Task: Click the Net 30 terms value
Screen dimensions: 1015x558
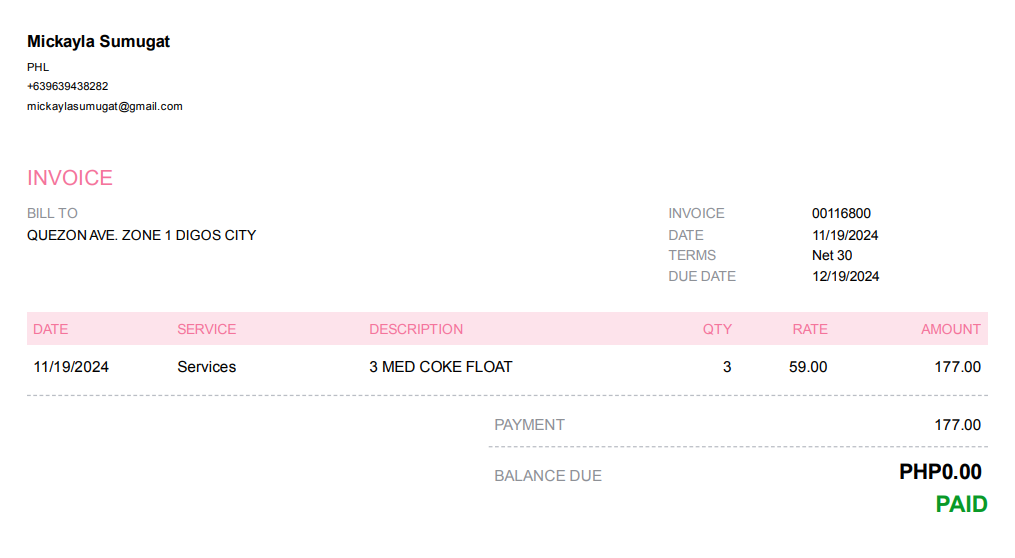Action: click(x=832, y=255)
